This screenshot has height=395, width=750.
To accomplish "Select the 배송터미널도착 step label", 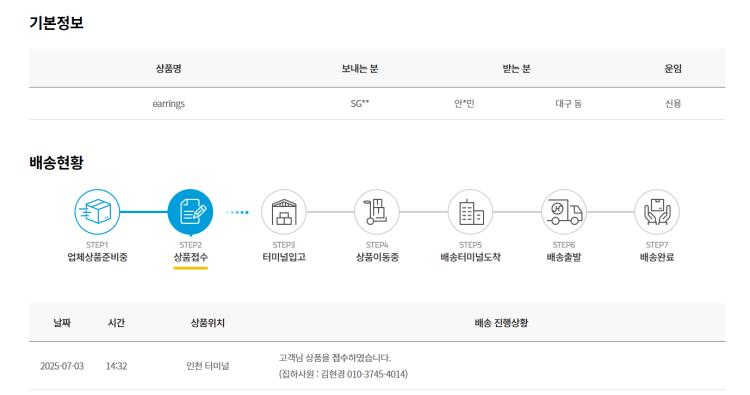I will pos(471,257).
